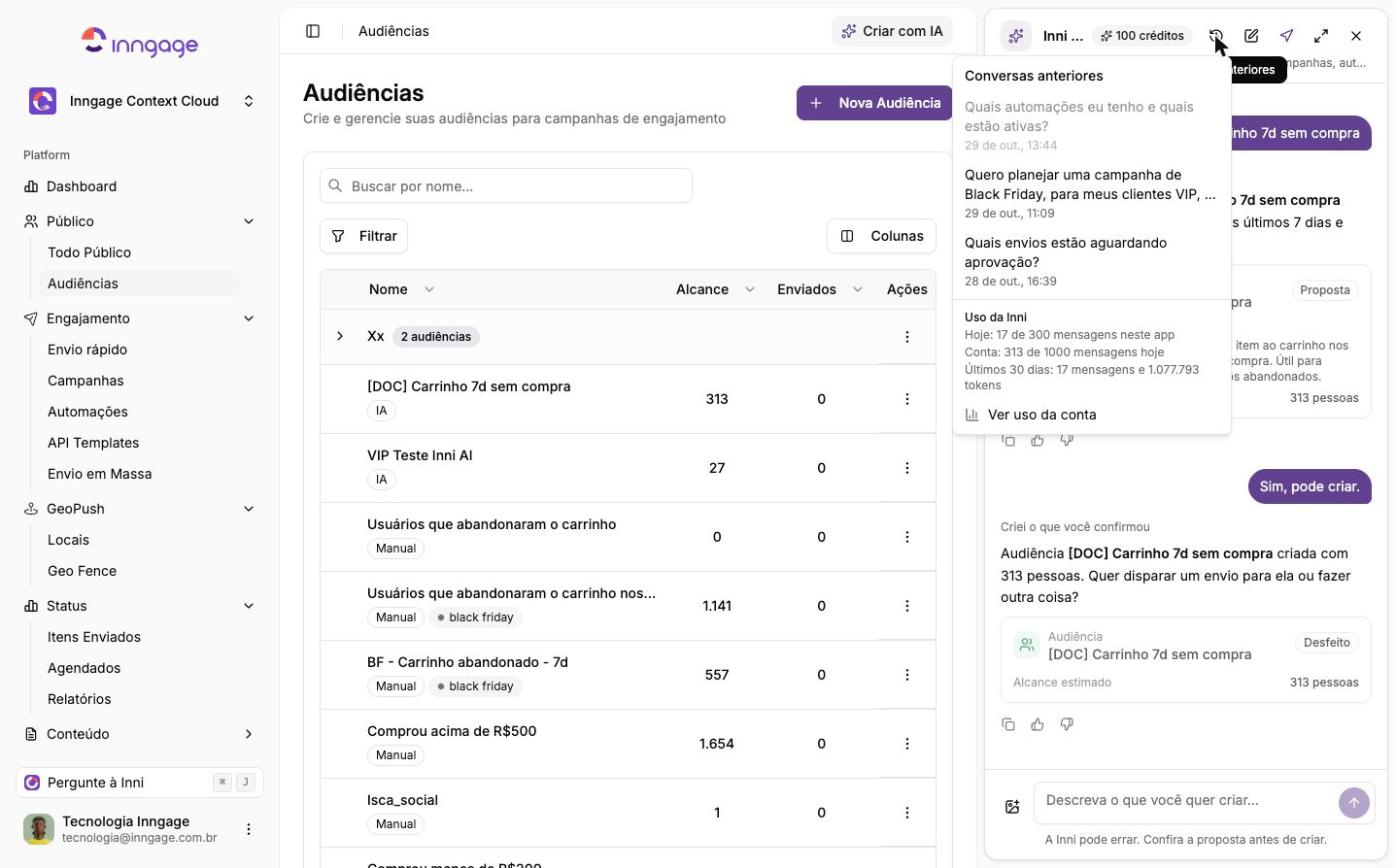Click Ver uso da conta link
This screenshot has width=1396, height=868.
pos(1031,414)
